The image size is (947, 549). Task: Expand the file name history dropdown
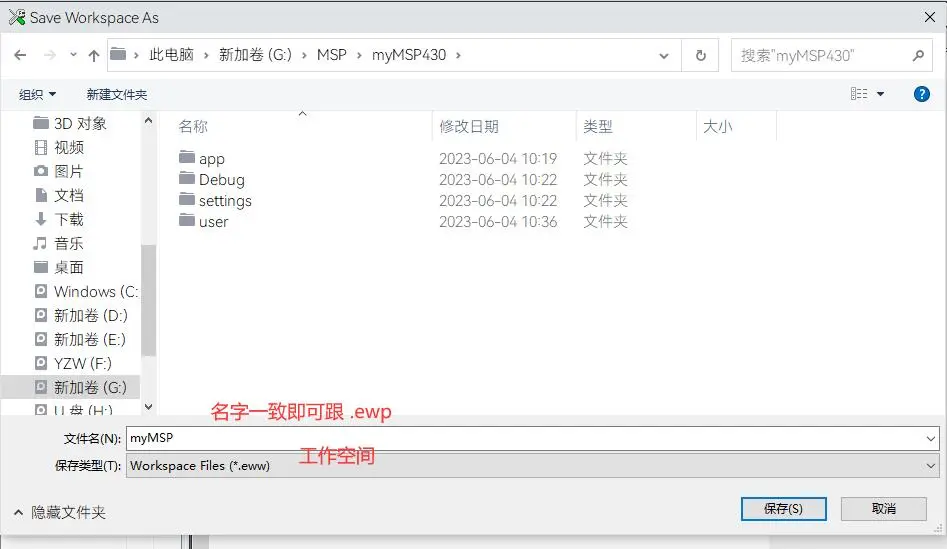[931, 439]
